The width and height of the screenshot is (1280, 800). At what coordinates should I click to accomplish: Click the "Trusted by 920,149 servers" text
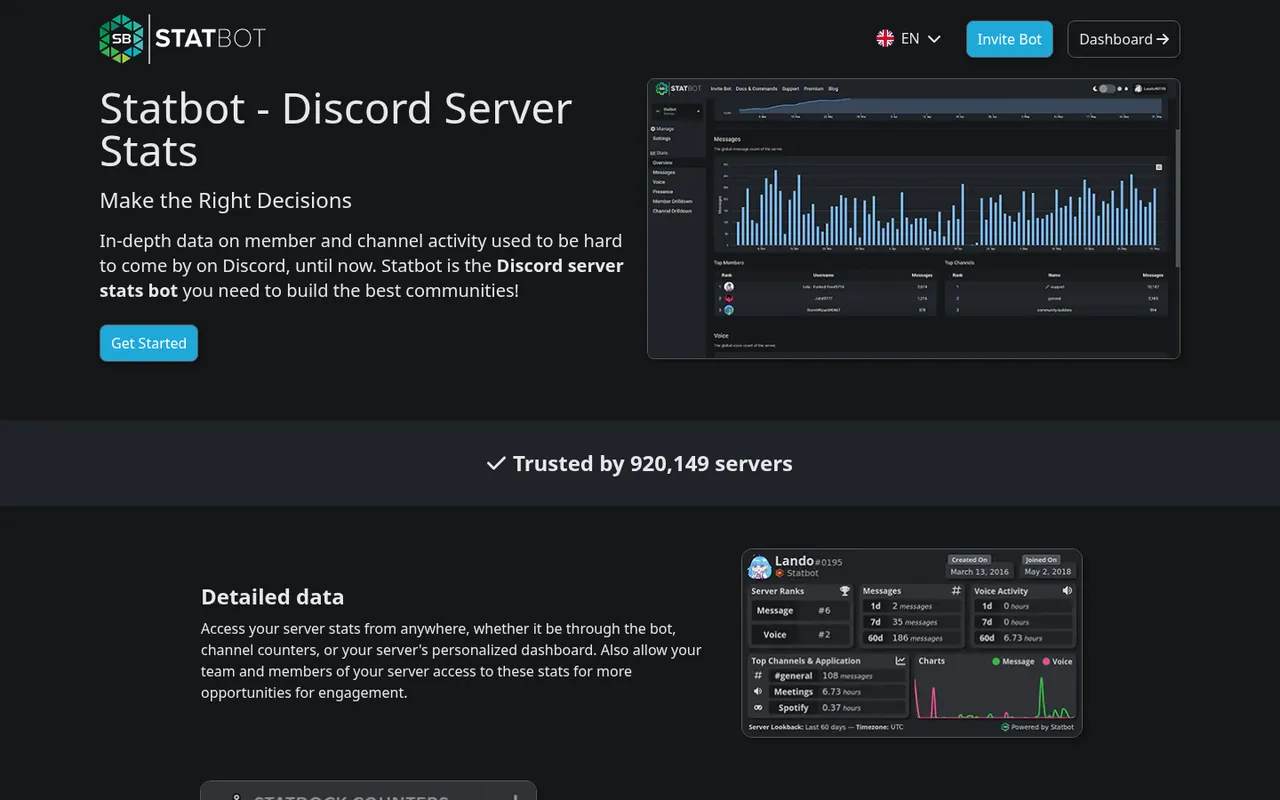point(653,463)
